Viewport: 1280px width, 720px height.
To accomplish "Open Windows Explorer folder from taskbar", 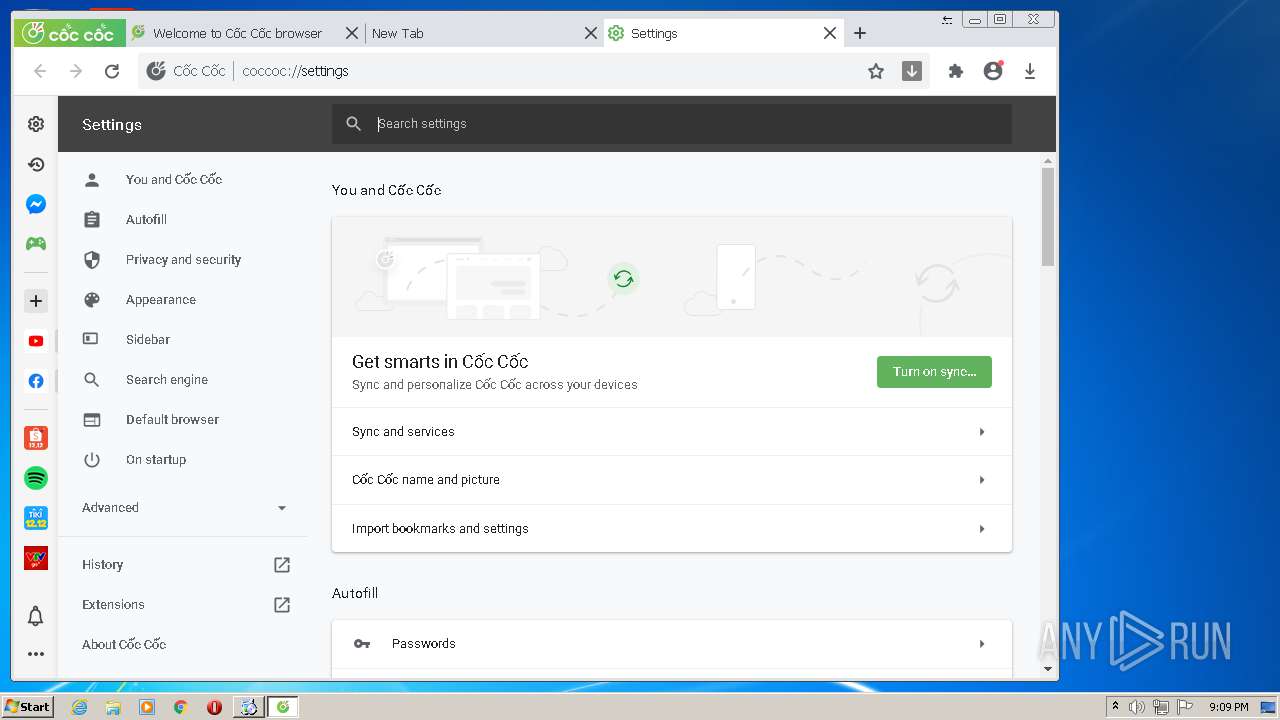I will (113, 707).
